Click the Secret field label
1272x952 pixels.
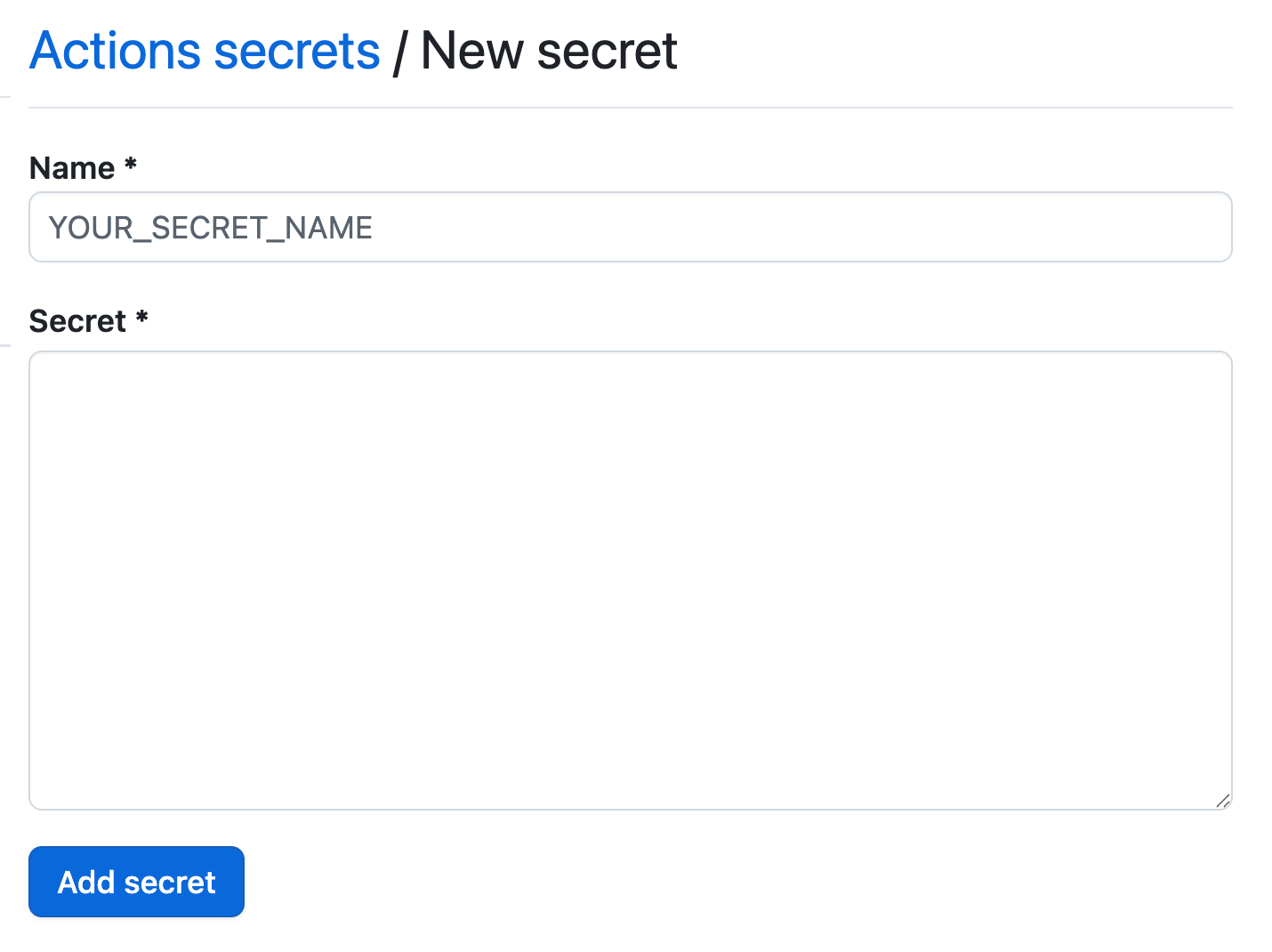(77, 321)
